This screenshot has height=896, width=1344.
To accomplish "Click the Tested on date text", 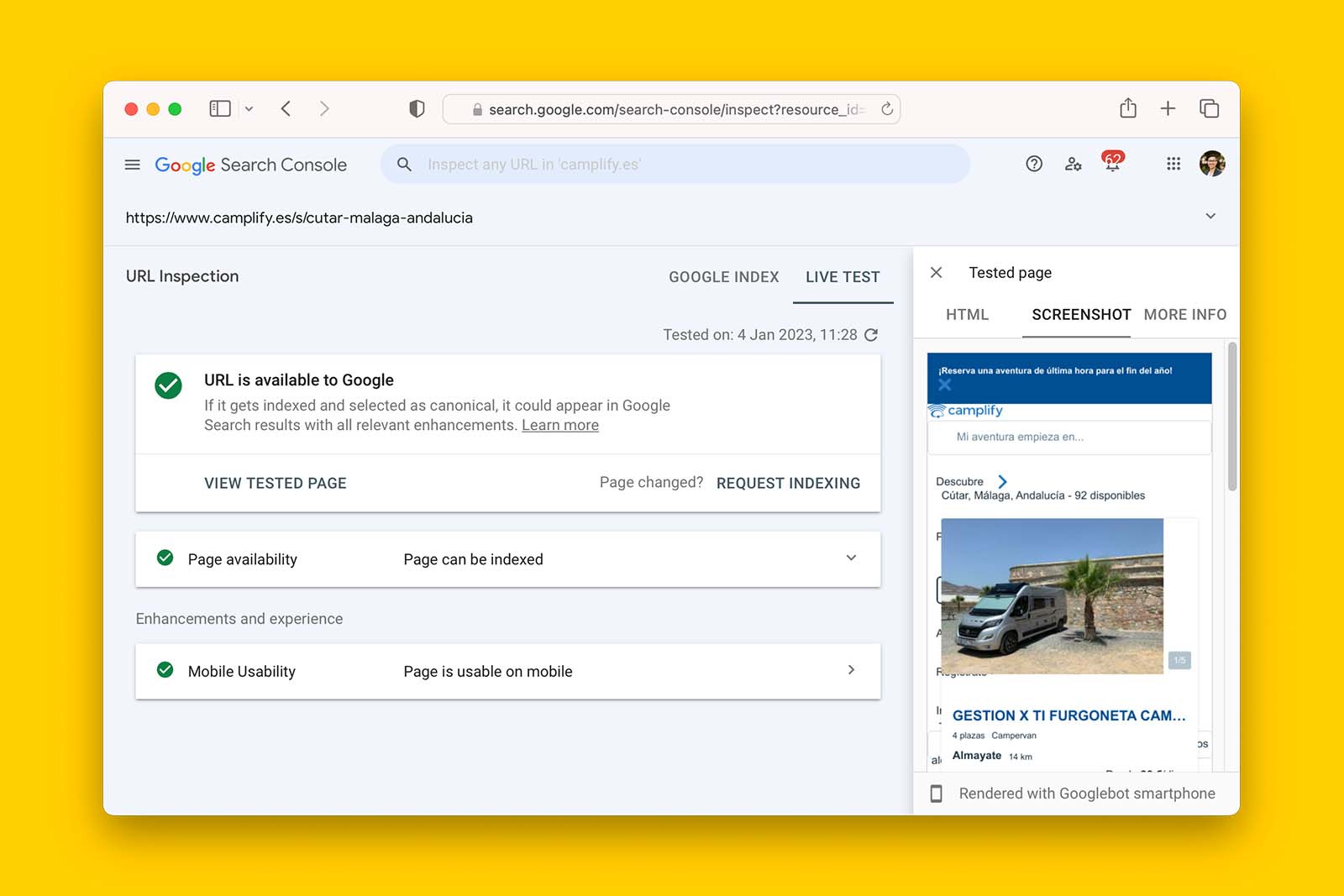I will (x=760, y=334).
